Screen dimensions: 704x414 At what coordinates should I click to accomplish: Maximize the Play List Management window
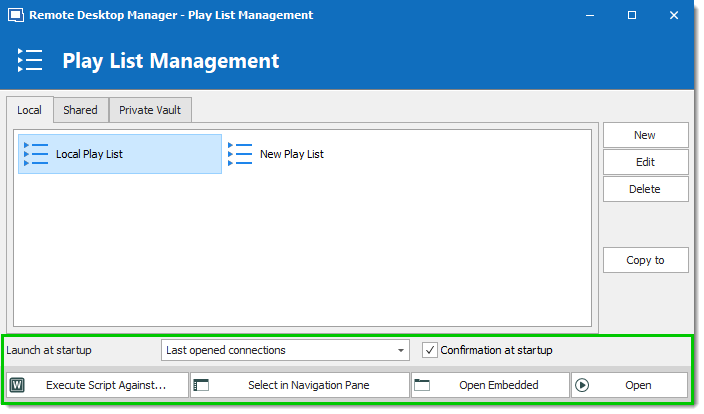pos(632,15)
